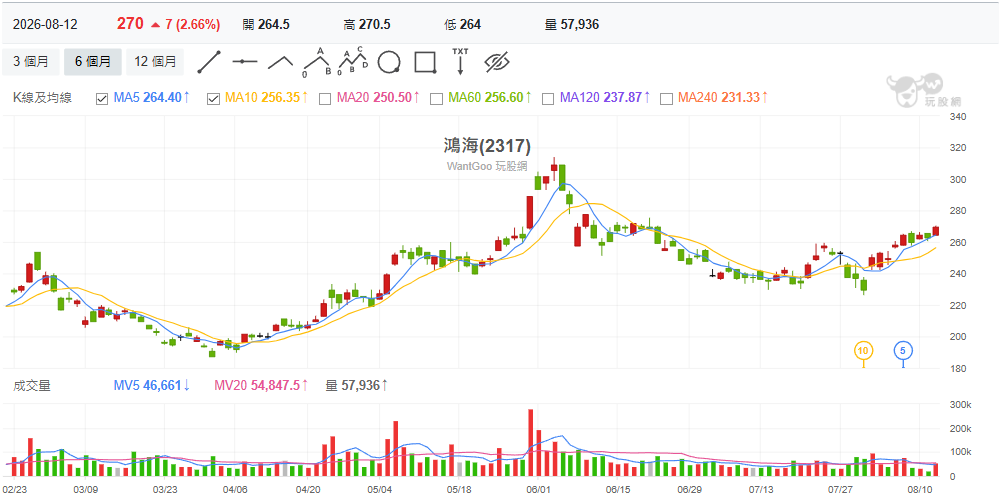Image resolution: width=1001 pixels, height=499 pixels.
Task: Click the 成交量 volume label
Action: (31, 385)
